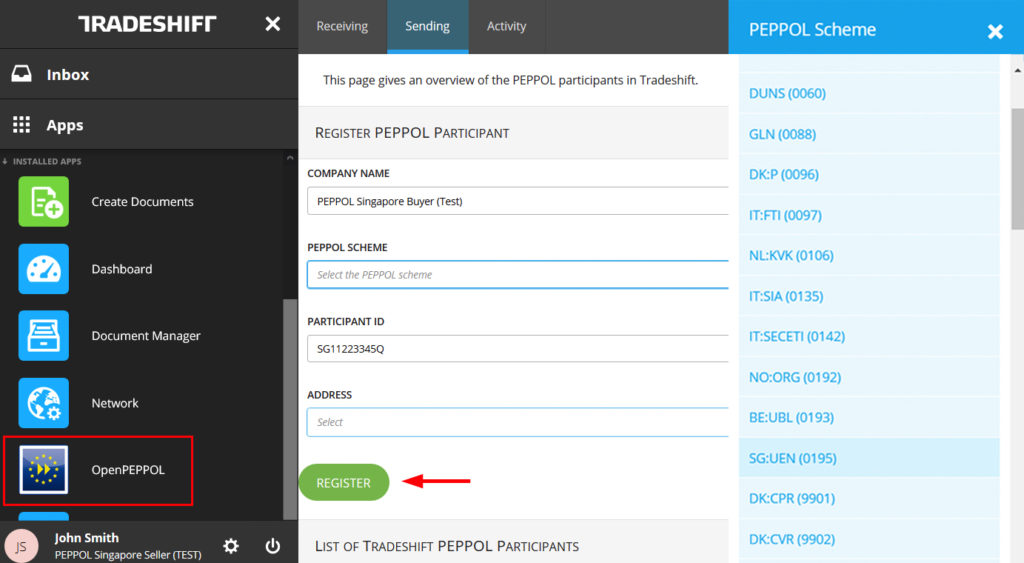This screenshot has width=1024, height=563.
Task: Click the Participant ID input field
Action: pyautogui.click(x=518, y=349)
